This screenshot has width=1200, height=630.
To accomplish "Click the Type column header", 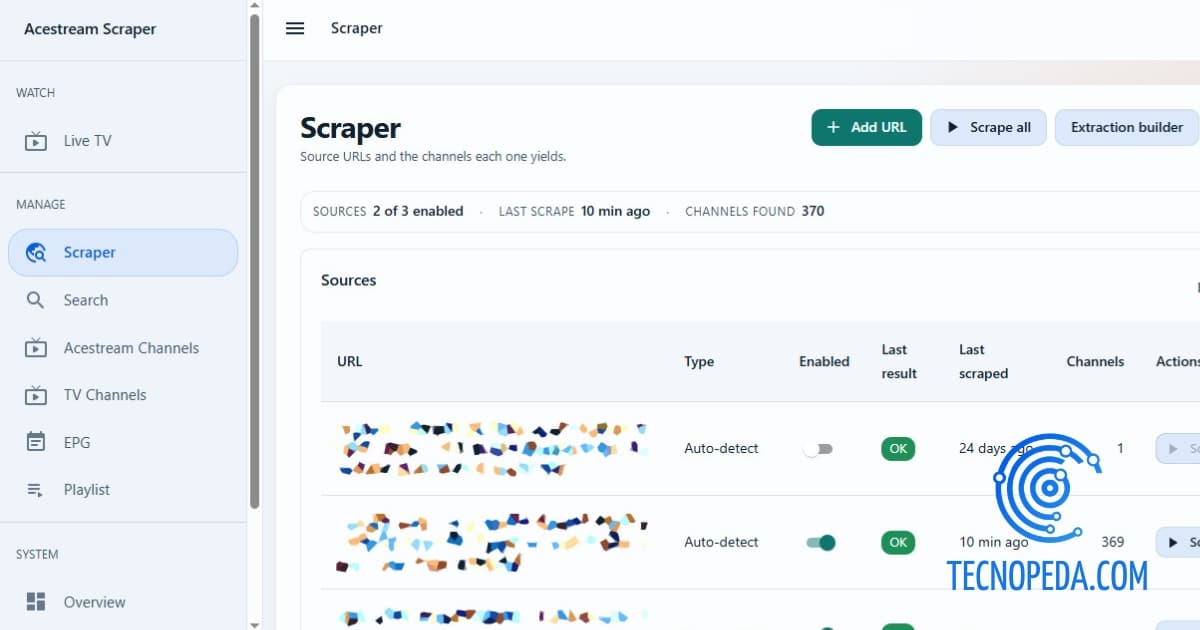I will pyautogui.click(x=699, y=362).
